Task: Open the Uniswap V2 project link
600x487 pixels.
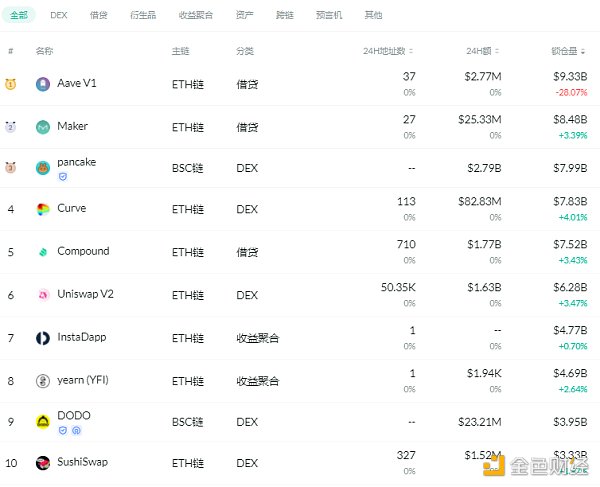Action: click(x=84, y=294)
